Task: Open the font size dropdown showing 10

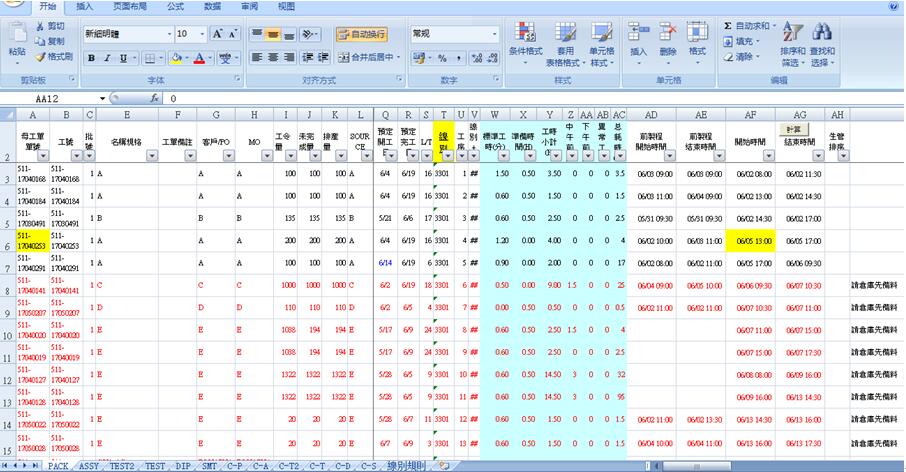Action: [x=202, y=34]
